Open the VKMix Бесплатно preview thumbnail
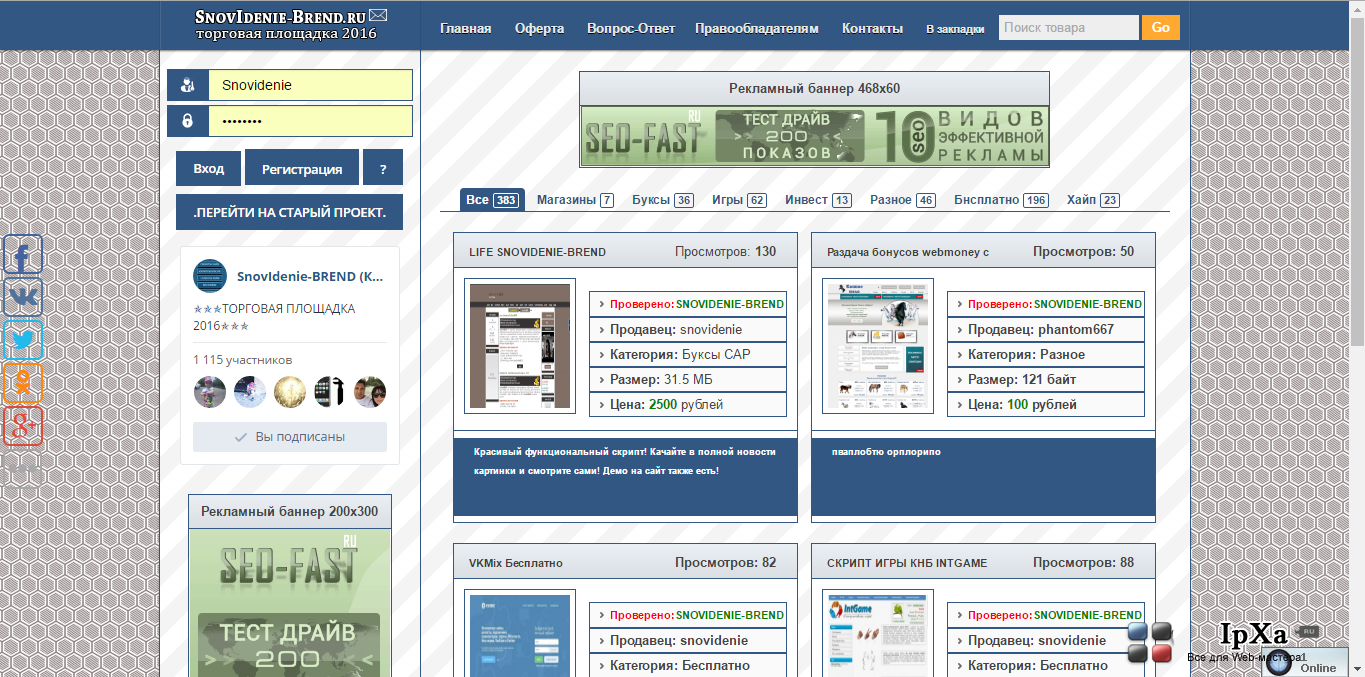1365x677 pixels. pyautogui.click(x=520, y=633)
